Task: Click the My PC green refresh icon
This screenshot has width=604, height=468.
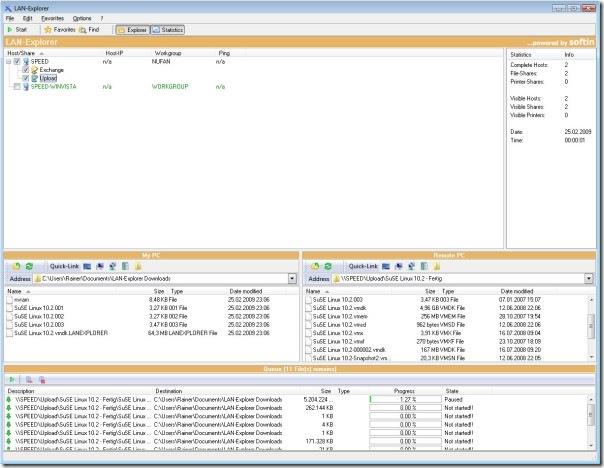Action: point(30,266)
